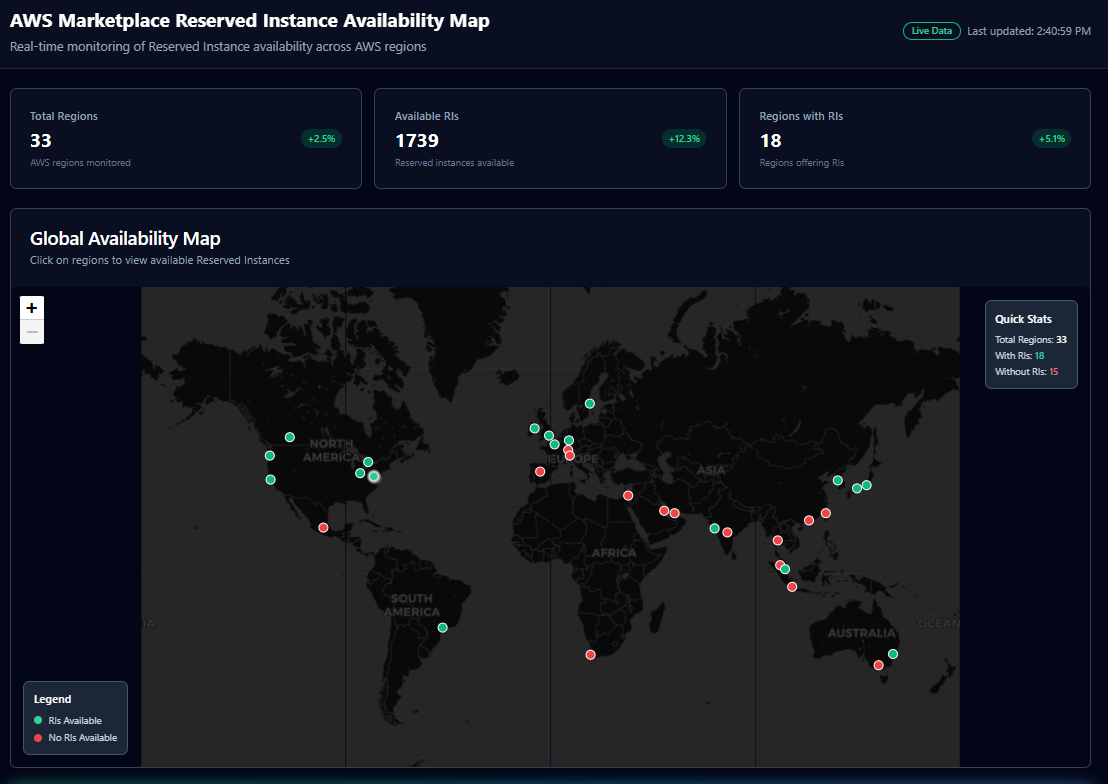This screenshot has width=1108, height=784.
Task: Click the 'RIs Available' legend label
Action: coord(75,720)
